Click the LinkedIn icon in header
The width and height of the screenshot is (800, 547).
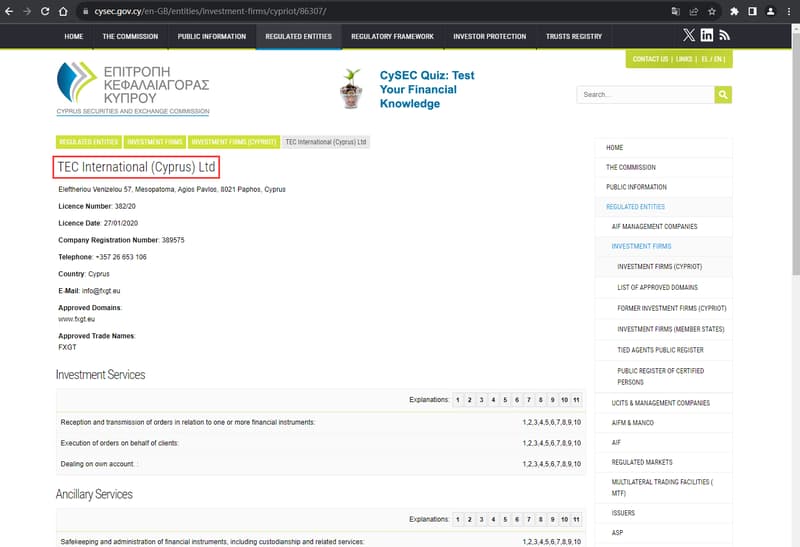click(x=707, y=35)
